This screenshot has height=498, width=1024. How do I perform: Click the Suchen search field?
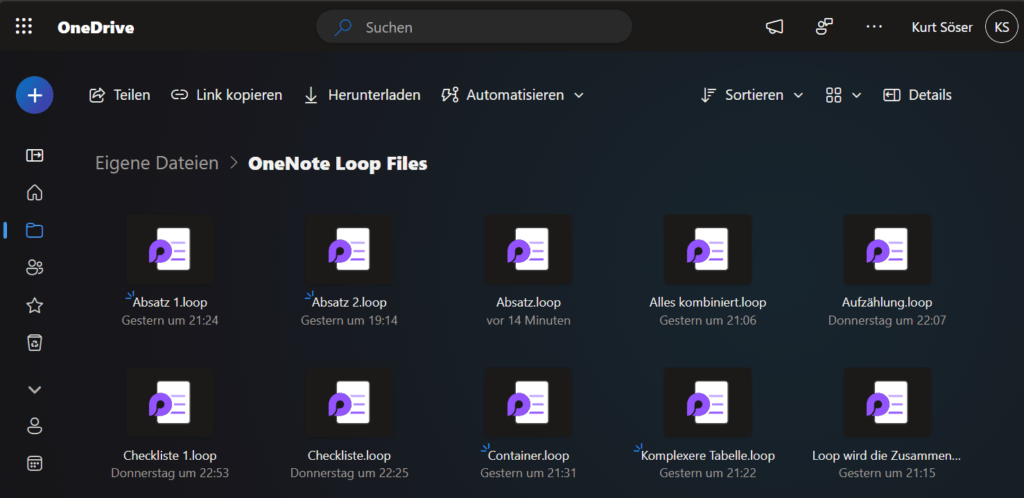click(474, 27)
